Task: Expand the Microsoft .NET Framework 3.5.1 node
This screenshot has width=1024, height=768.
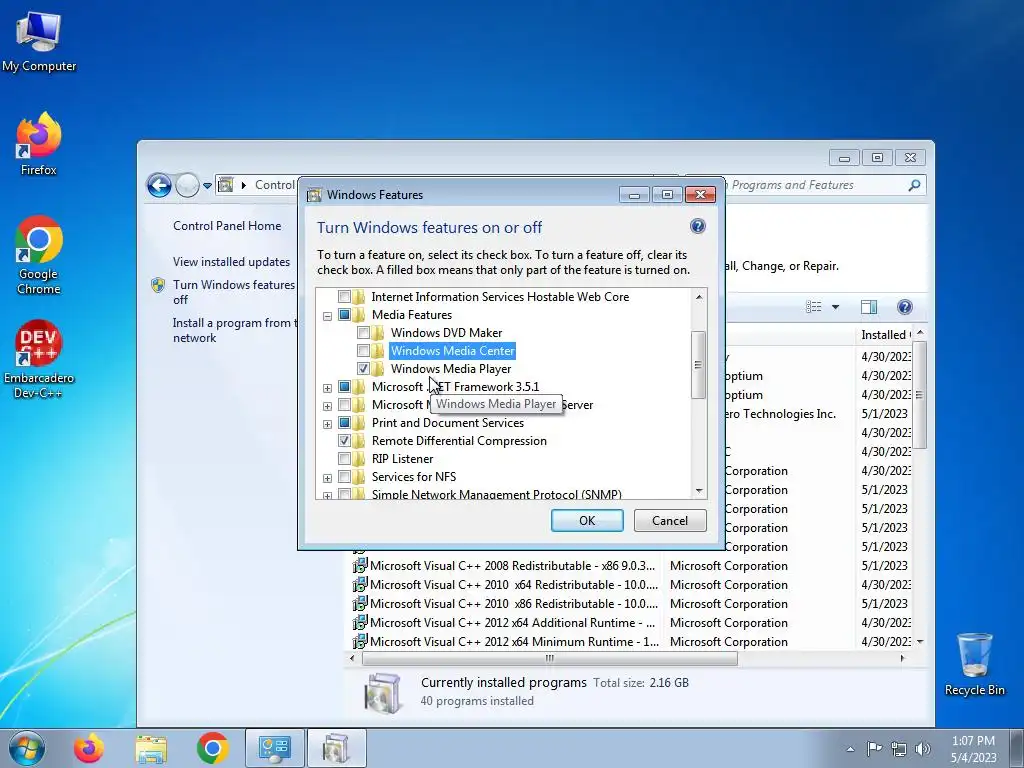Action: coord(327,388)
